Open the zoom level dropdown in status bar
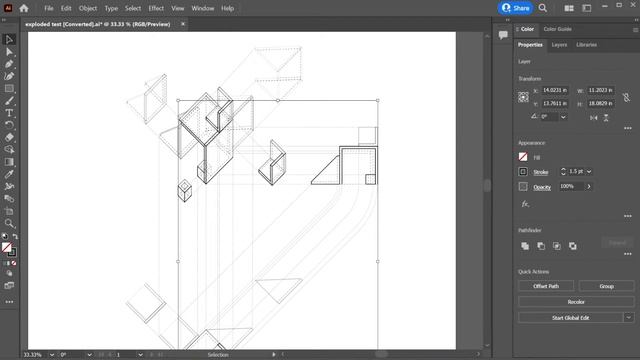Viewport: 640px width, 360px height. (x=52, y=355)
